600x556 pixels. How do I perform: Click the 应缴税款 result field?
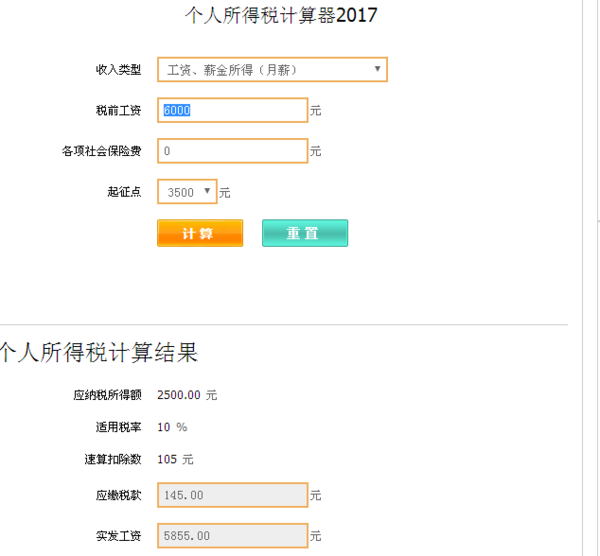tap(232, 495)
